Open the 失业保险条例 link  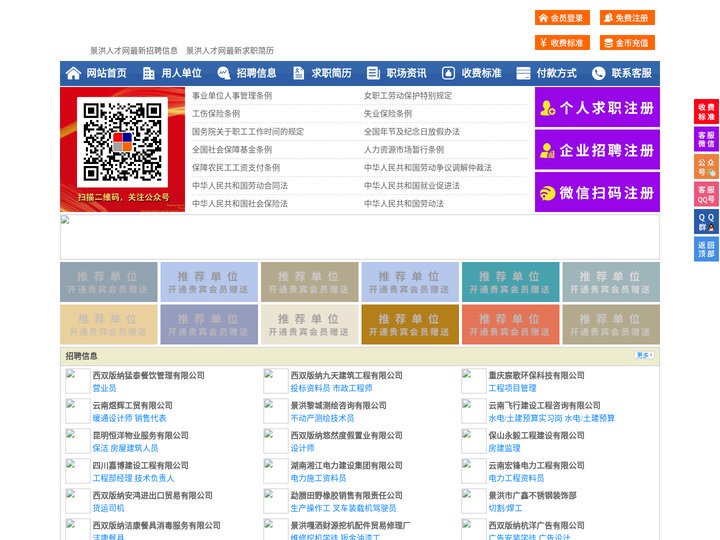tap(388, 113)
